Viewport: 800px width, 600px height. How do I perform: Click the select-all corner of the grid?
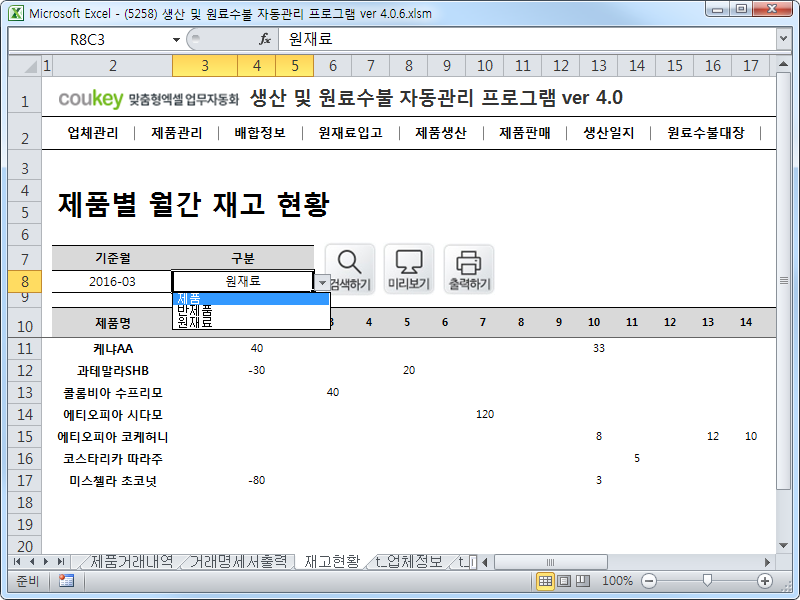click(24, 66)
